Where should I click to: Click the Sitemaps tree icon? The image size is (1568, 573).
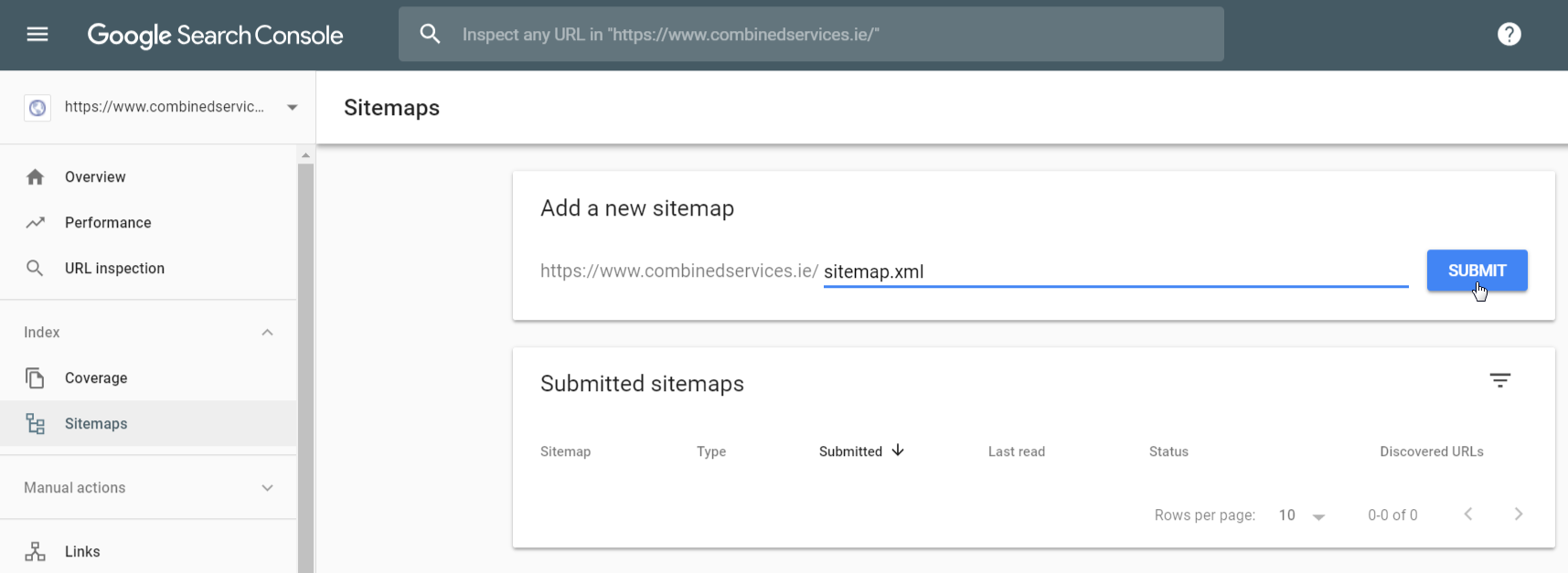tap(36, 424)
